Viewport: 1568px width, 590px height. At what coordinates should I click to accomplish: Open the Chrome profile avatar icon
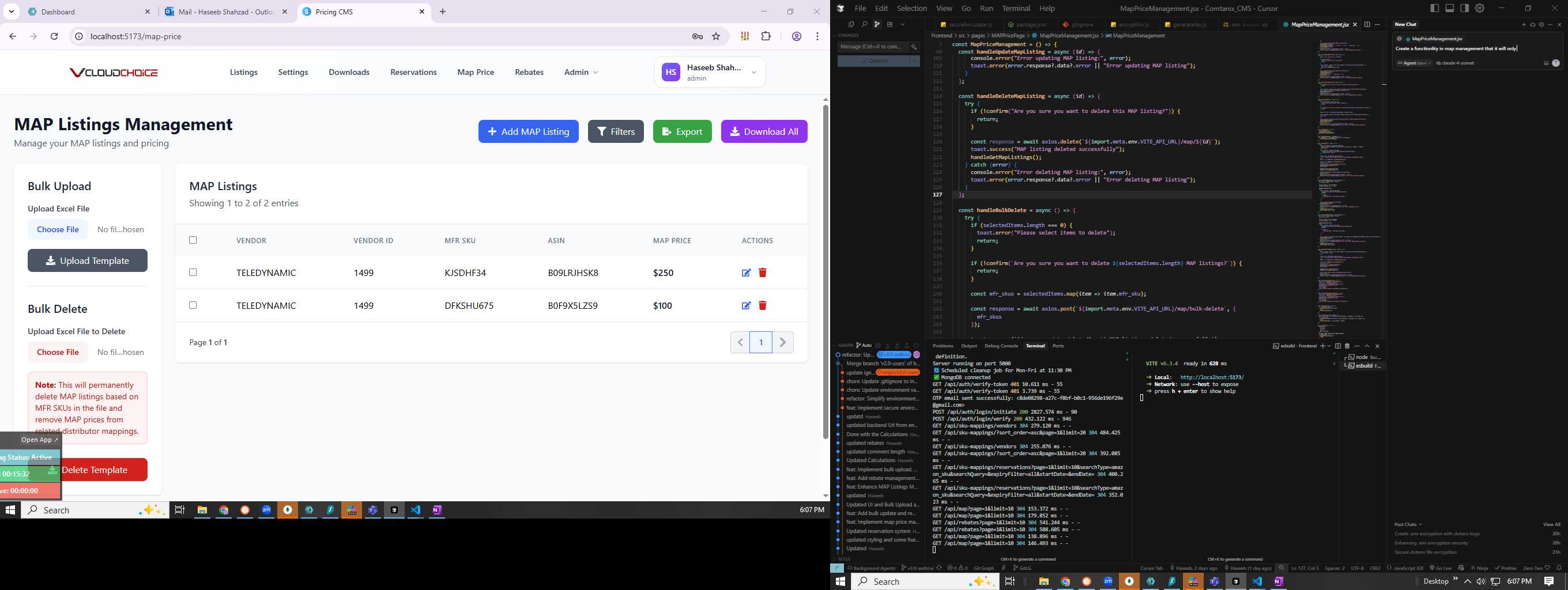pos(796,36)
